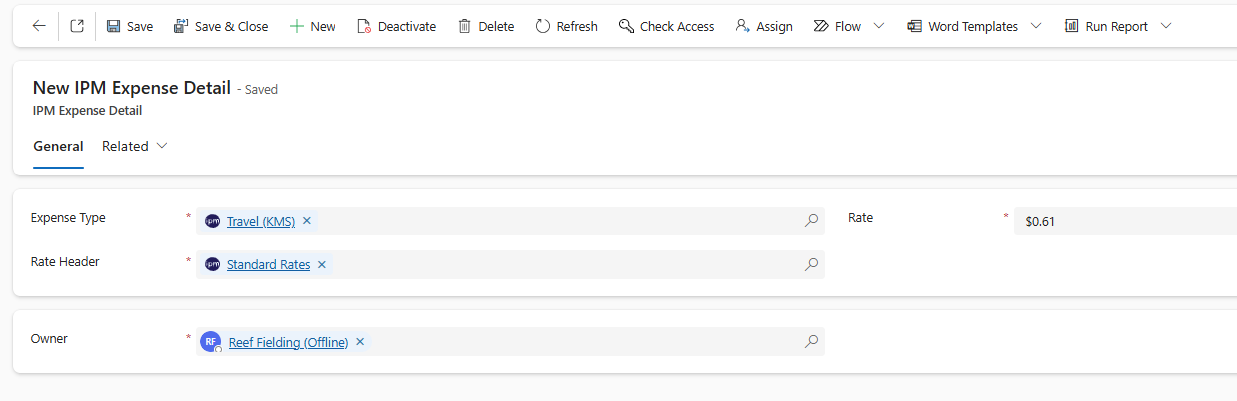Click Save & Close in toolbar

coord(221,26)
